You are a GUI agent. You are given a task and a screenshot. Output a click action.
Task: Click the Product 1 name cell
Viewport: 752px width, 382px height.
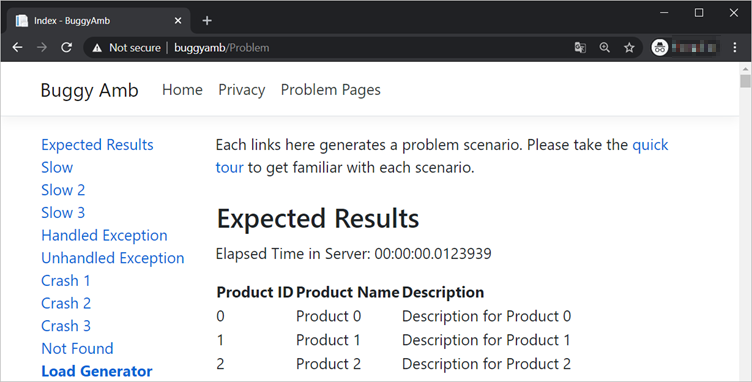coord(328,340)
